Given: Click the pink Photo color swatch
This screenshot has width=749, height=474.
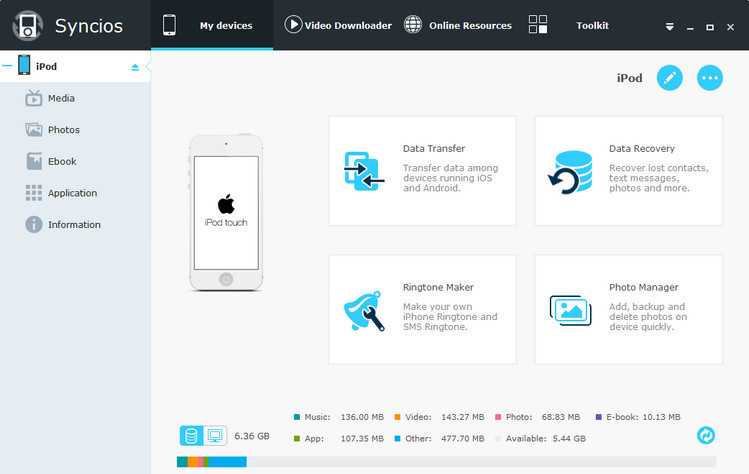Looking at the screenshot, I should (x=498, y=417).
